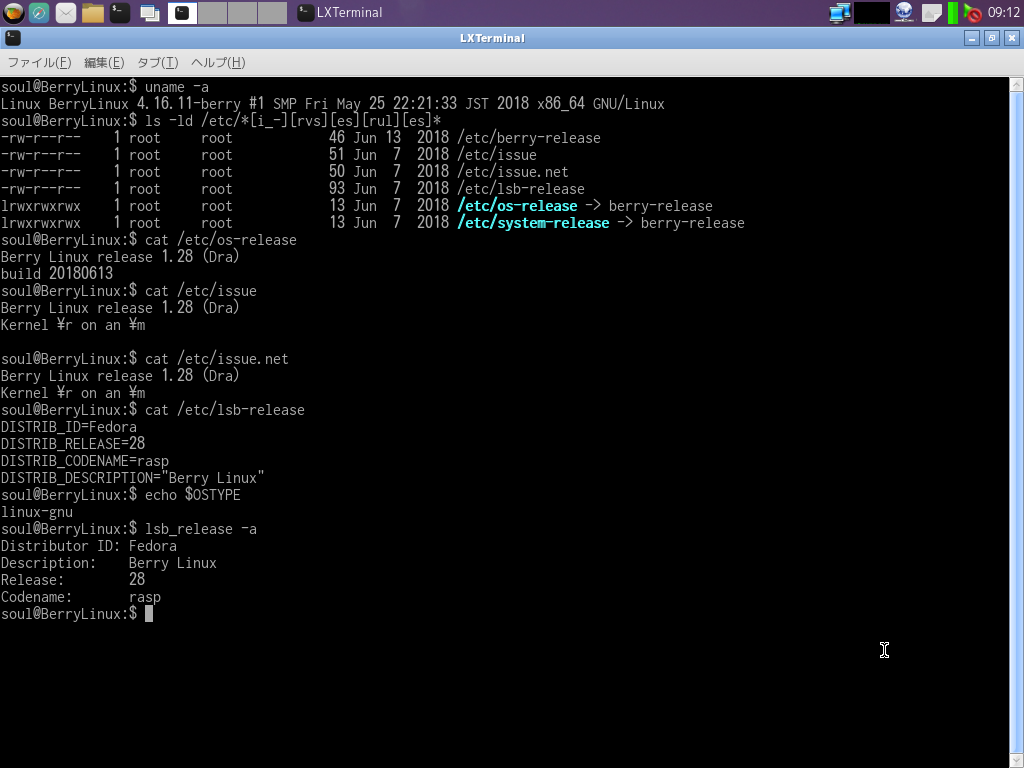Click the 'lsb_release -a' command
1024x768 pixels.
[200, 529]
